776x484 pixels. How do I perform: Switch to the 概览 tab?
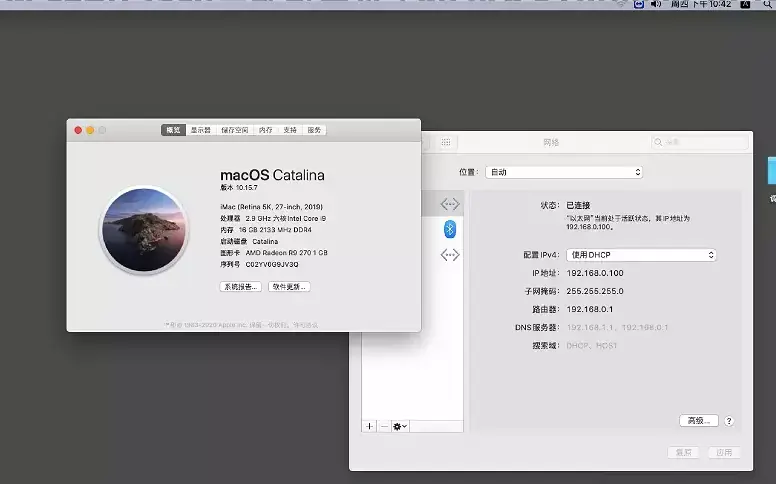[173, 130]
